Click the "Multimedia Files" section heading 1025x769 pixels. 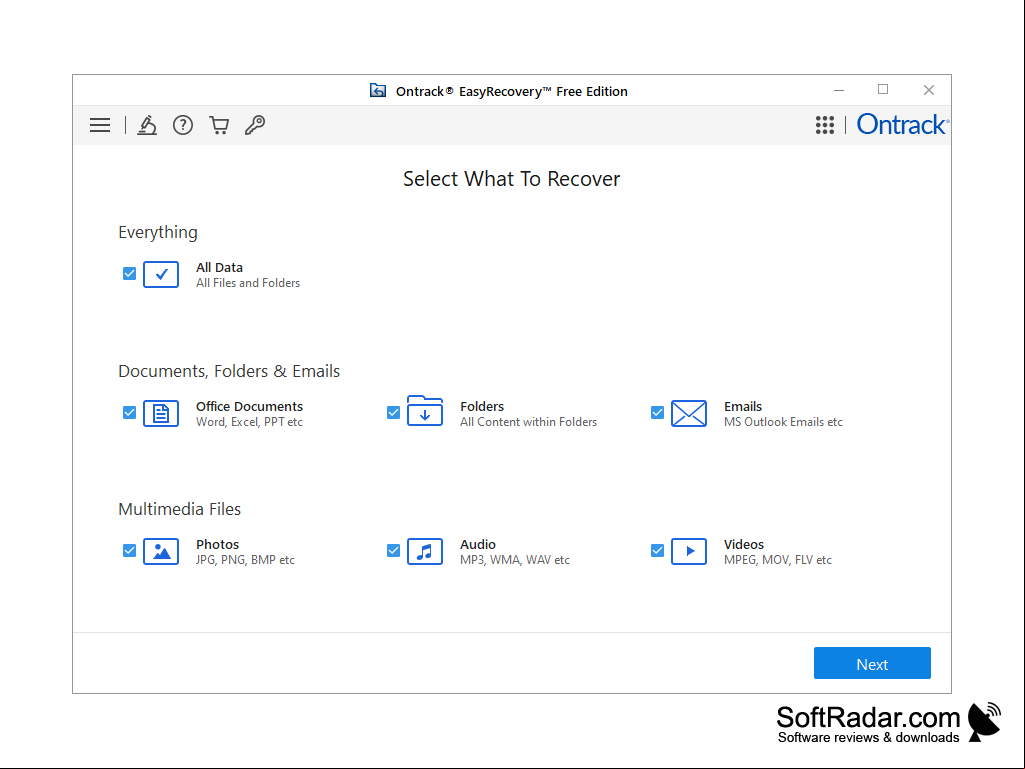[x=180, y=509]
